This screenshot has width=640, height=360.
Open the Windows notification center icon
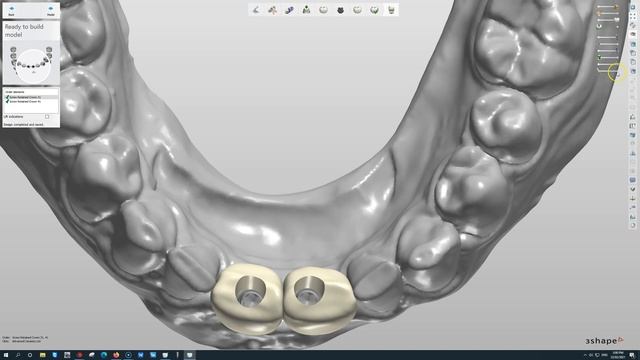632,355
